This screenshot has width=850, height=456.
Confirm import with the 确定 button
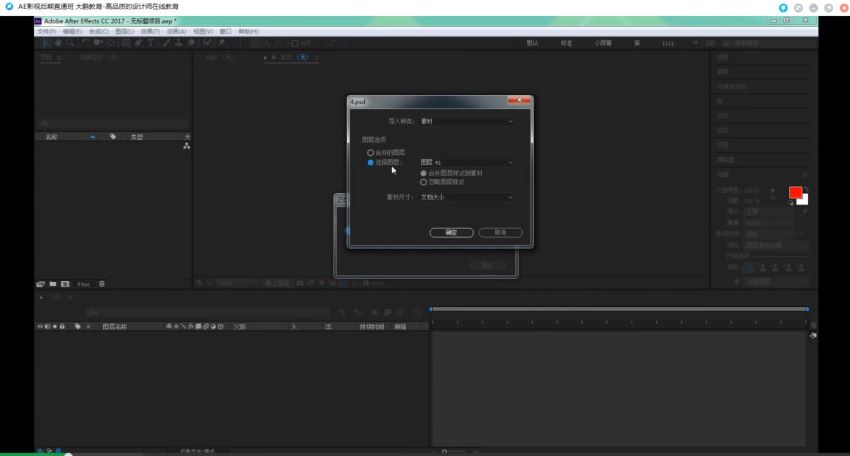pos(452,233)
